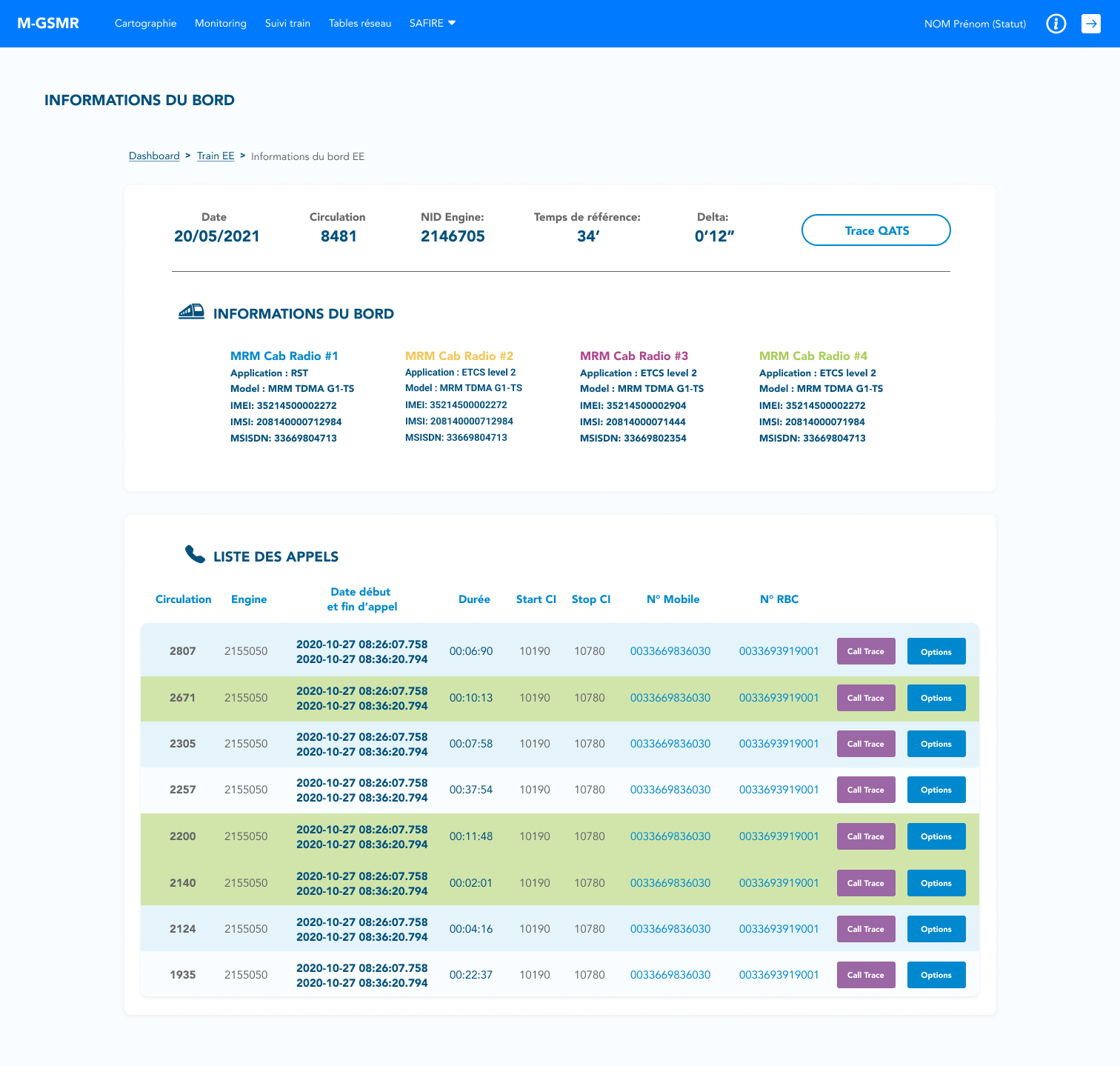The image size is (1120, 1066).
Task: Click the logout arrow icon
Action: 1090,24
